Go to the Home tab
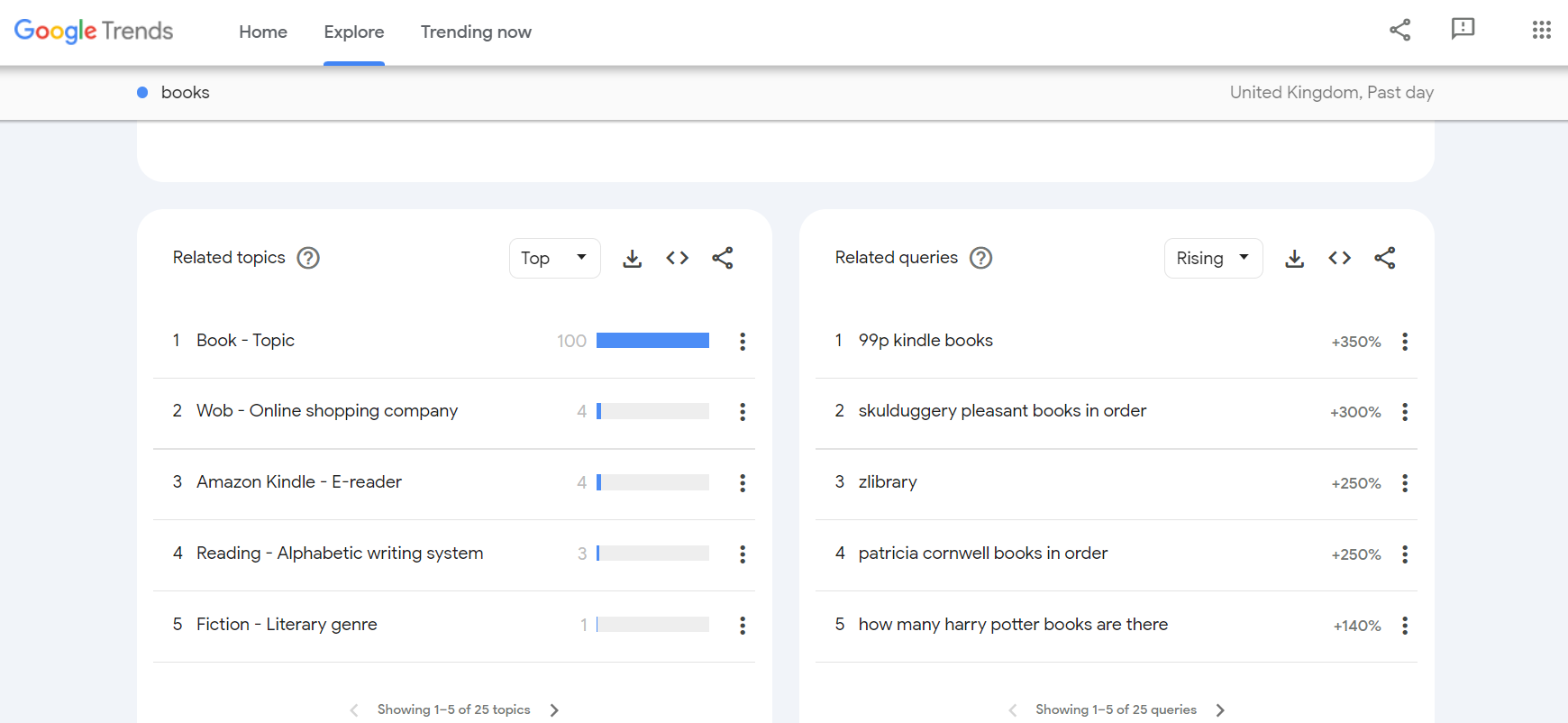 (x=263, y=32)
